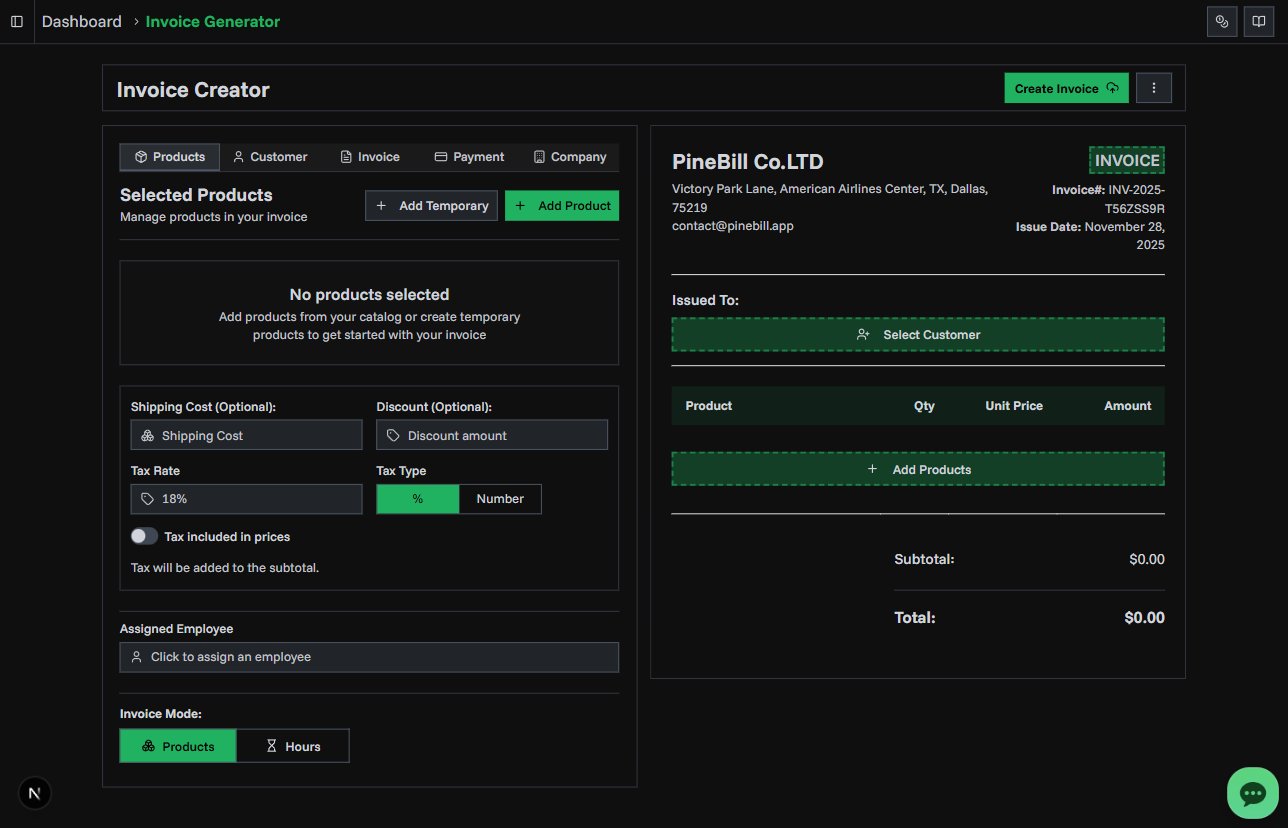Click the PineBill Co.LTD company name
1288x828 pixels.
748,162
